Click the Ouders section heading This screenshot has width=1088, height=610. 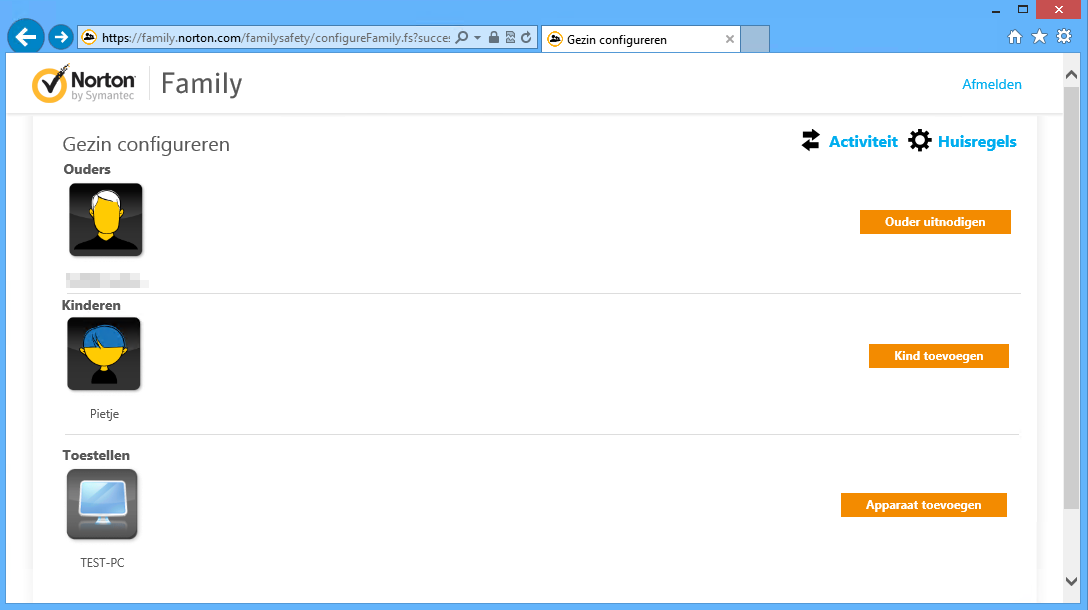[x=87, y=169]
